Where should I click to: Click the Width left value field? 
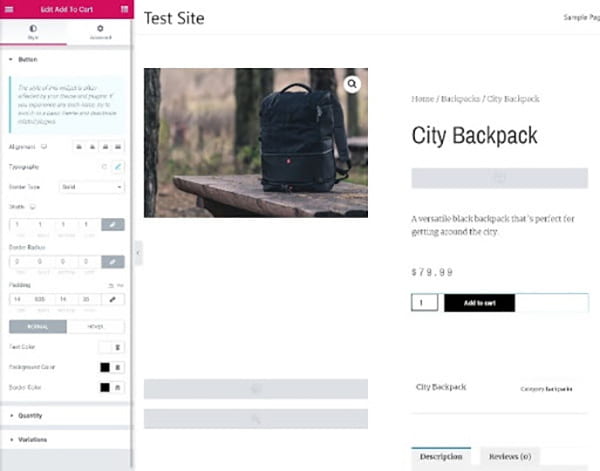[x=90, y=224]
